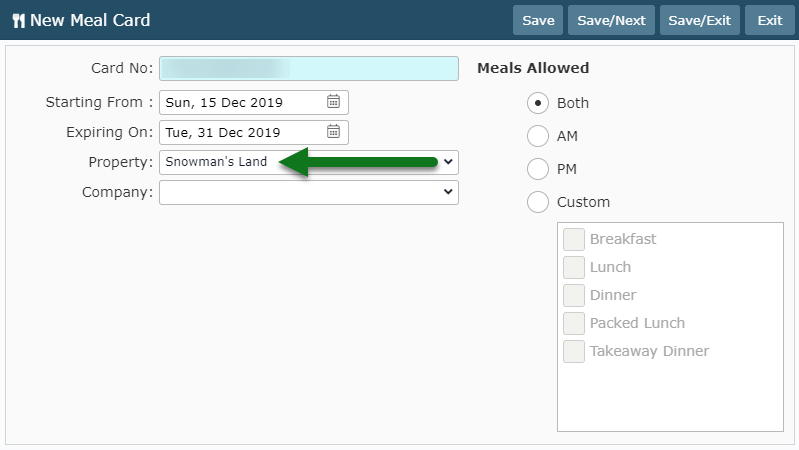The image size is (799, 450).
Task: Expand the Property dropdown arrow
Action: click(x=448, y=162)
